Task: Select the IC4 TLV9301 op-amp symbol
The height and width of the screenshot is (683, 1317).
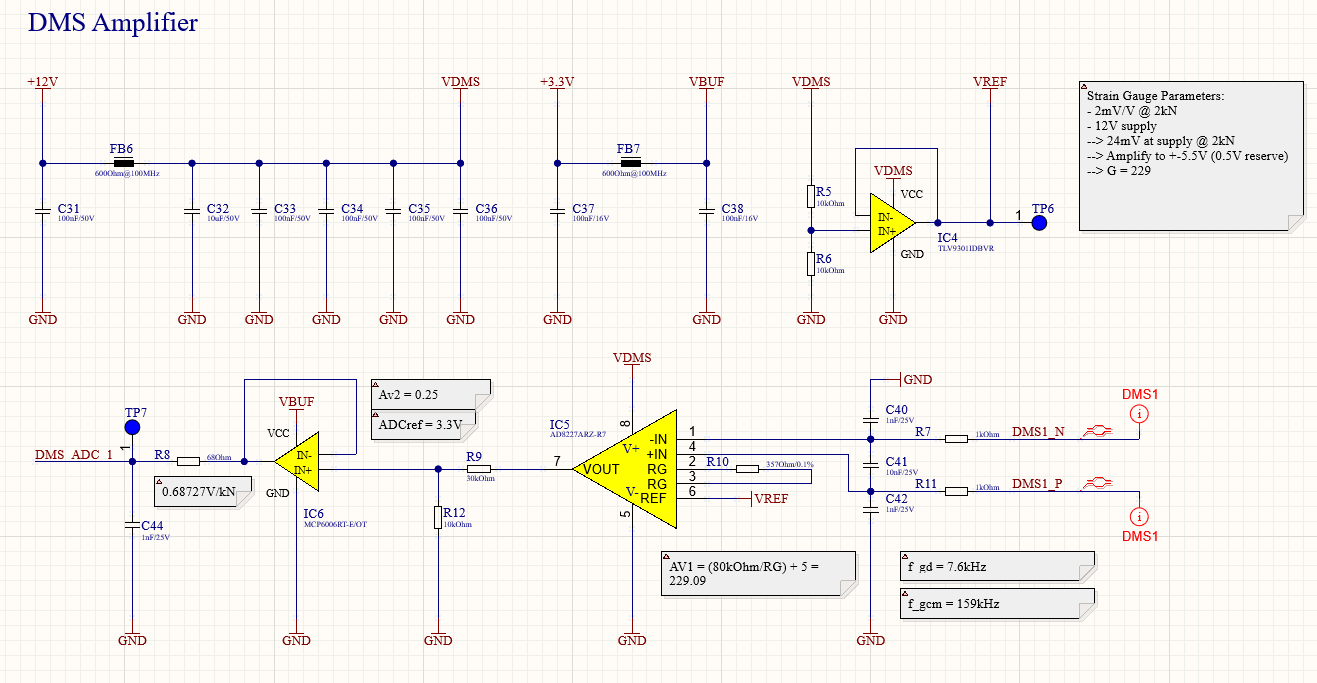Action: click(x=893, y=221)
